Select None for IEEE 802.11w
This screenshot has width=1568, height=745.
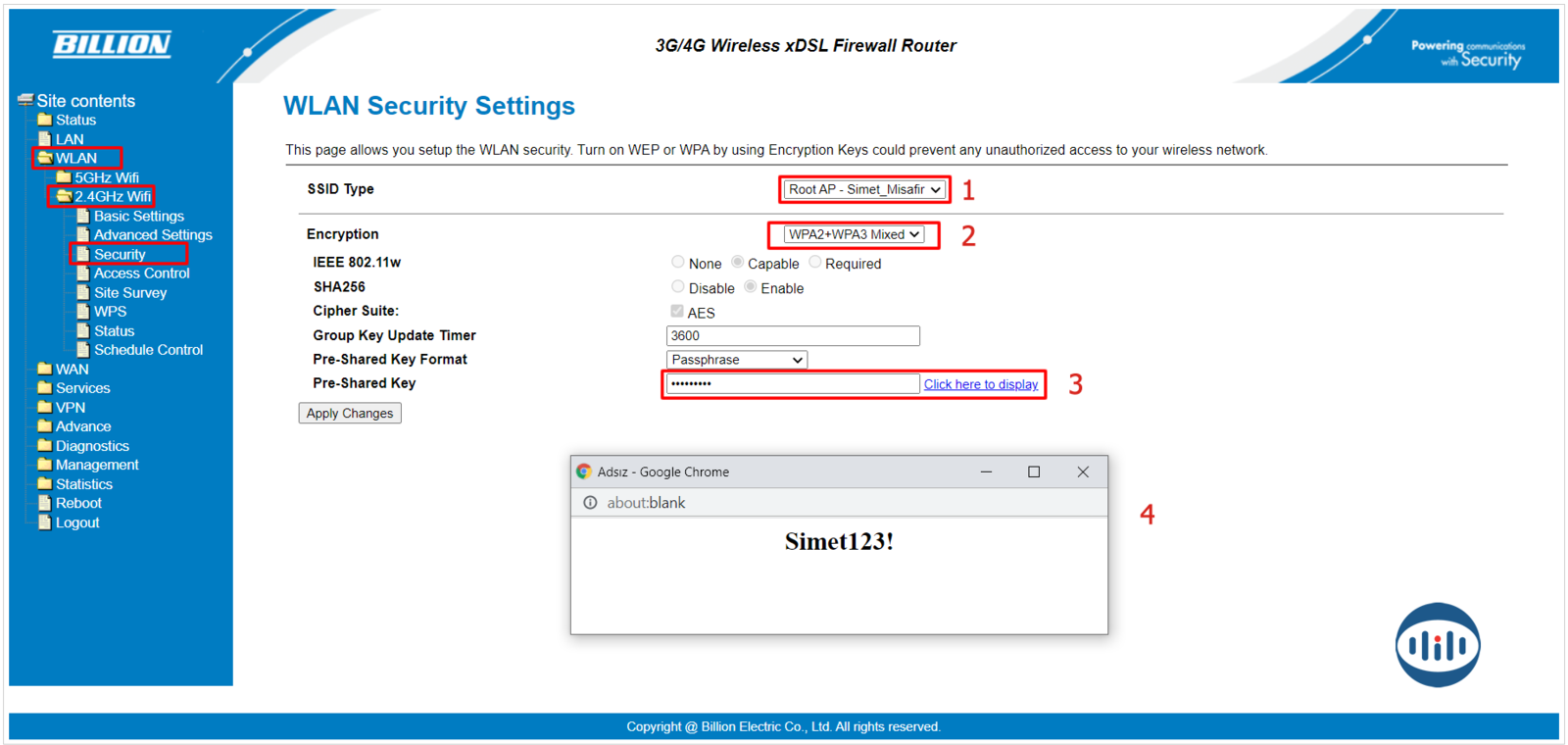click(x=678, y=263)
